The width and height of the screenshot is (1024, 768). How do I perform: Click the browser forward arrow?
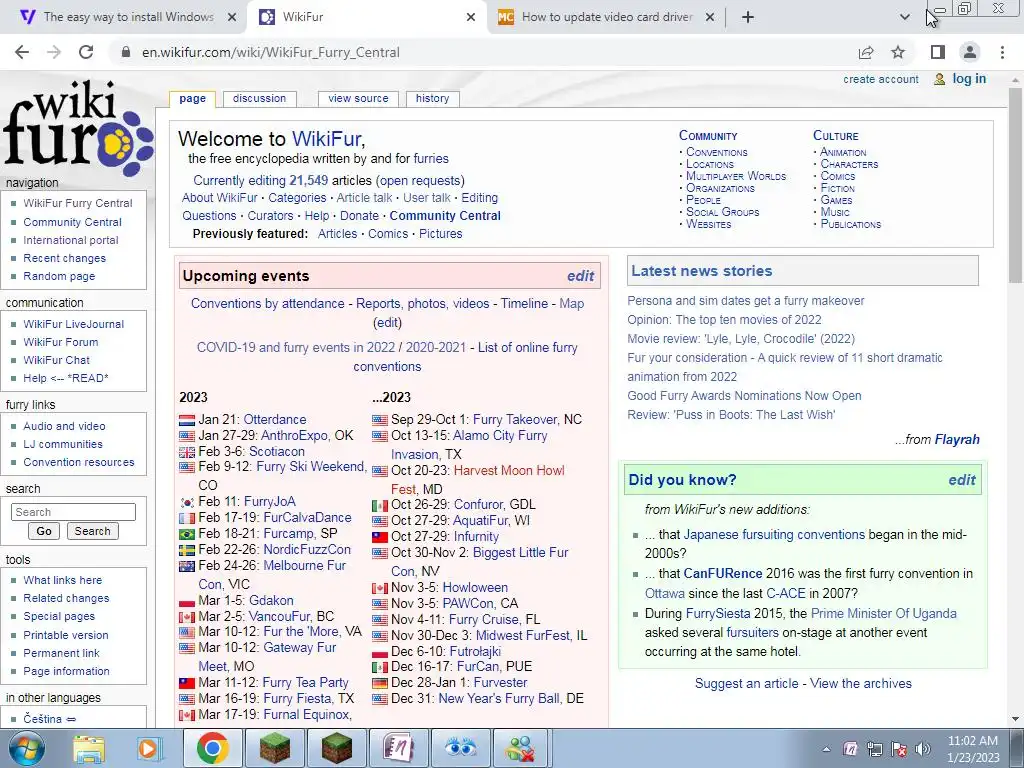(54, 52)
